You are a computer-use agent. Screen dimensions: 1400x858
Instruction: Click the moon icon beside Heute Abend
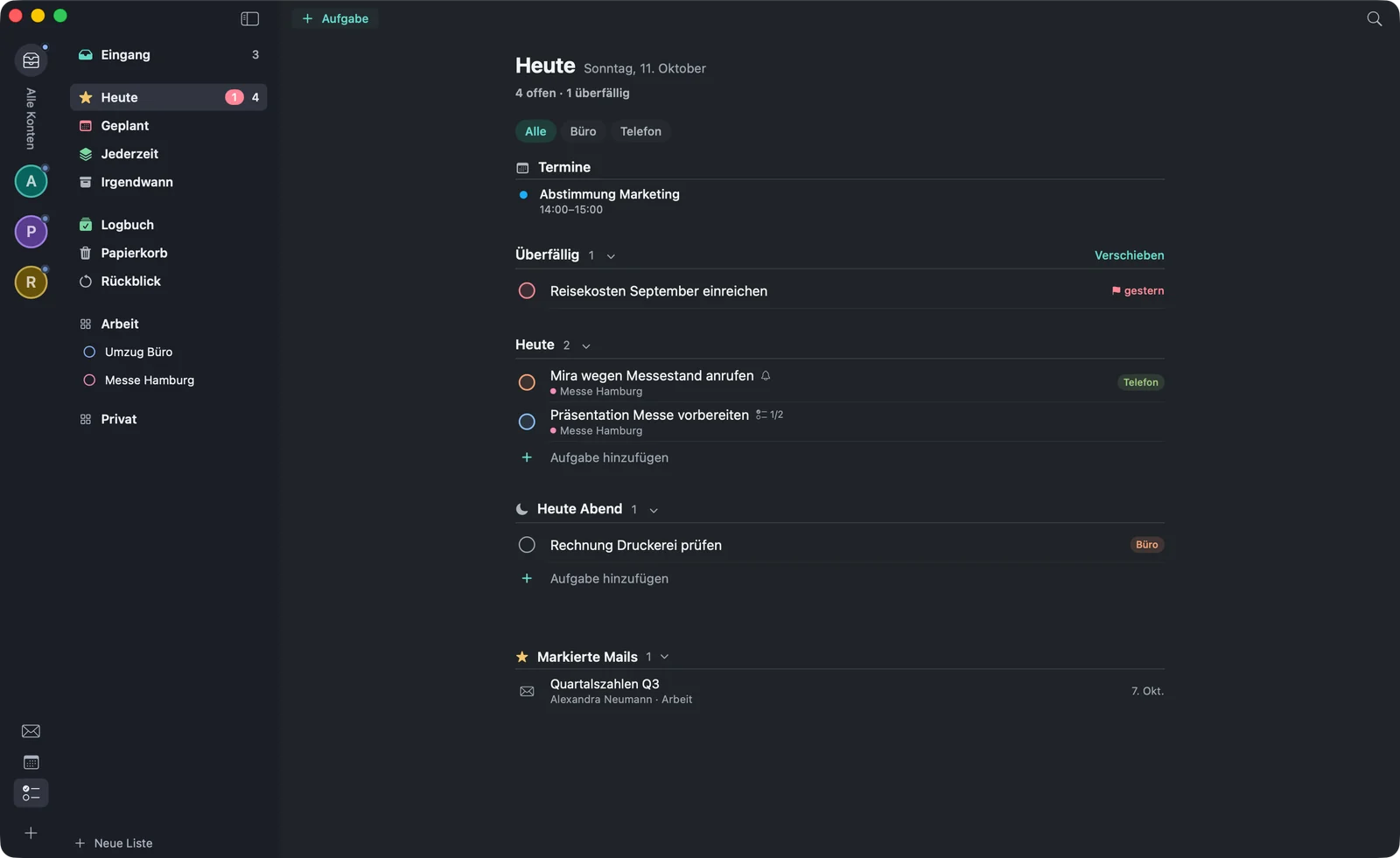(x=522, y=509)
